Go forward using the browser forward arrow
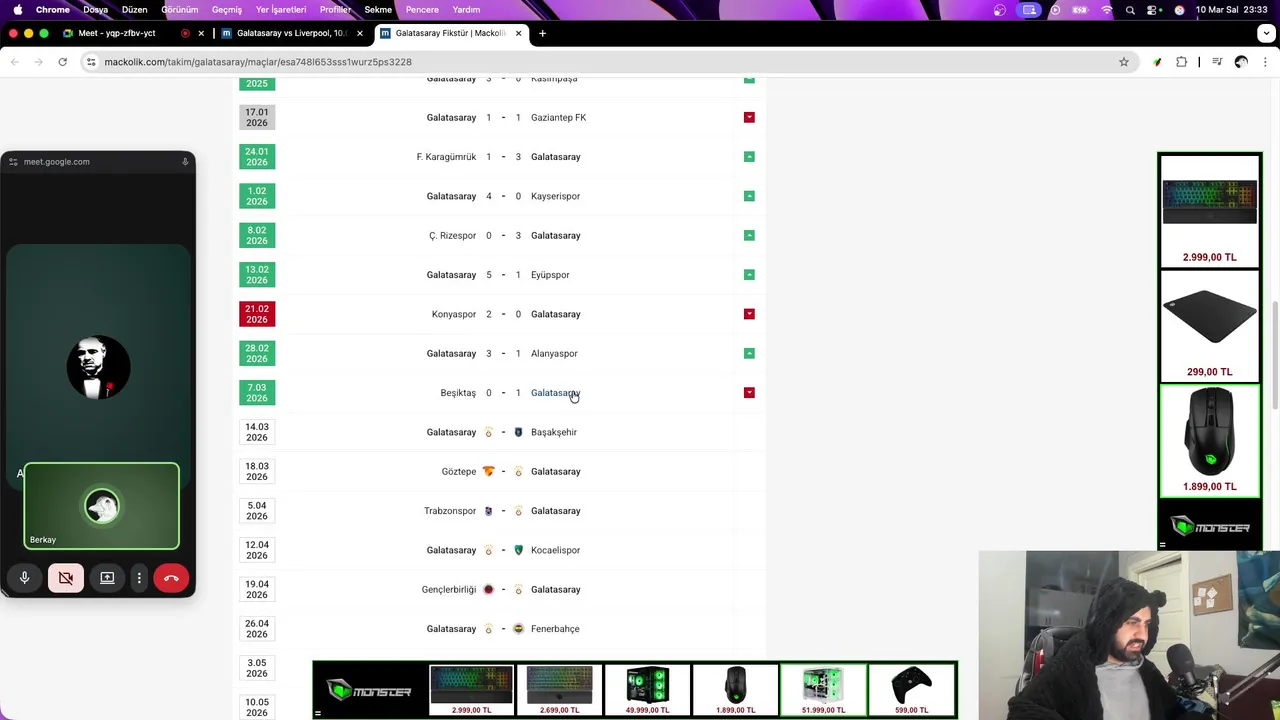 [38, 62]
